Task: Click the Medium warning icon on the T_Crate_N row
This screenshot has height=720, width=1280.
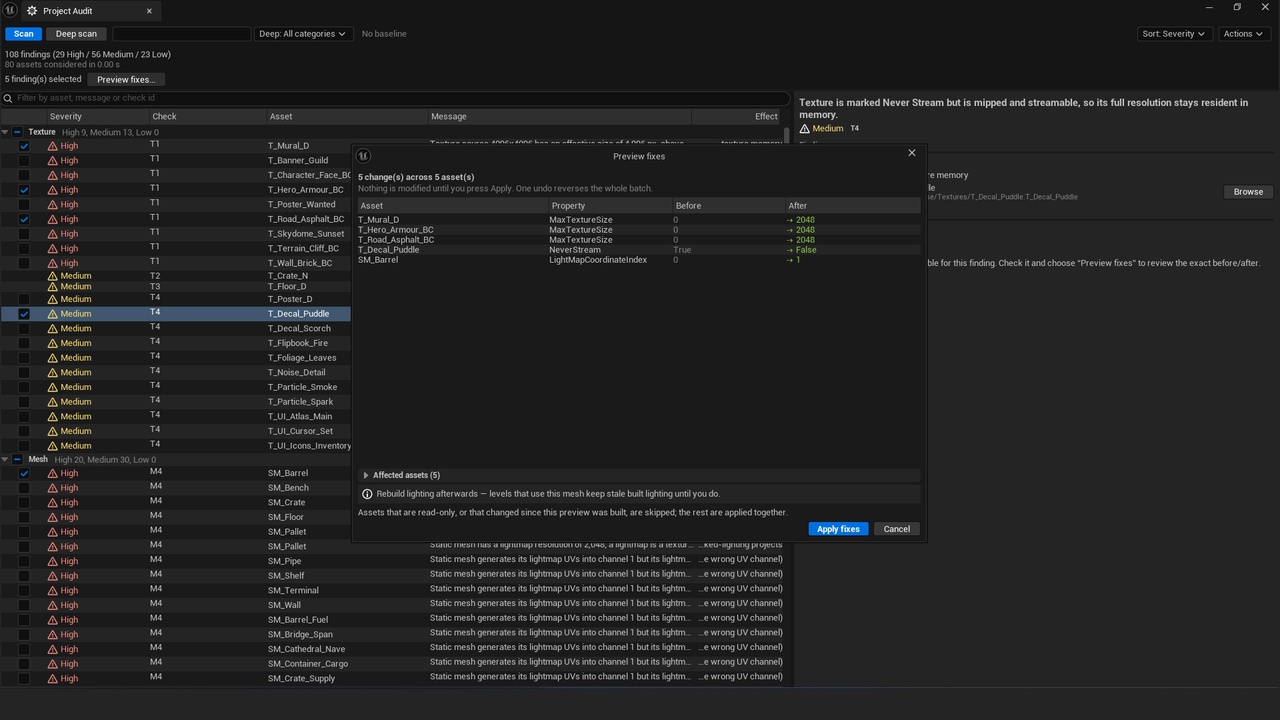Action: click(x=53, y=276)
